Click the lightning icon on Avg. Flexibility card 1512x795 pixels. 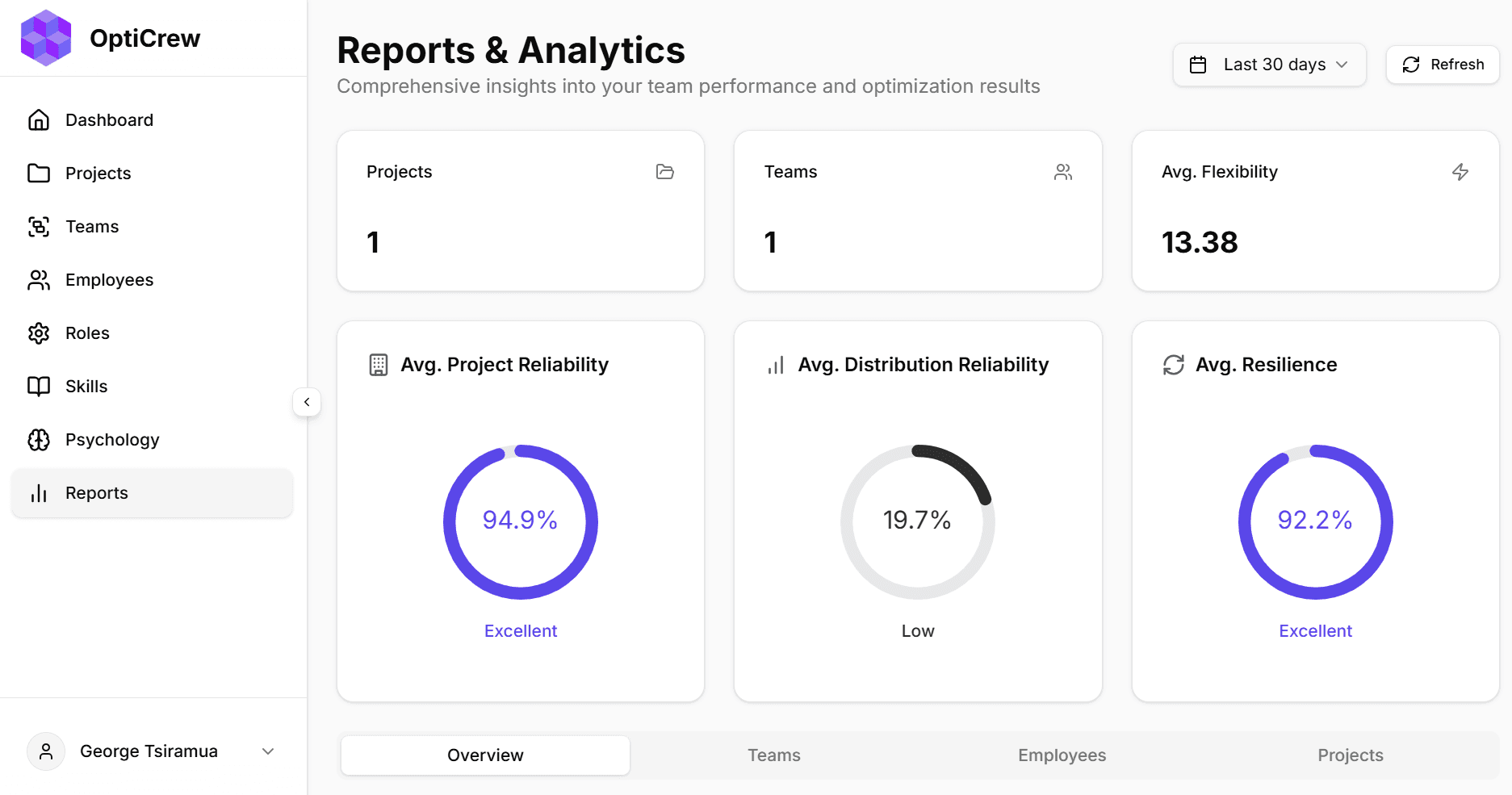pos(1461,171)
